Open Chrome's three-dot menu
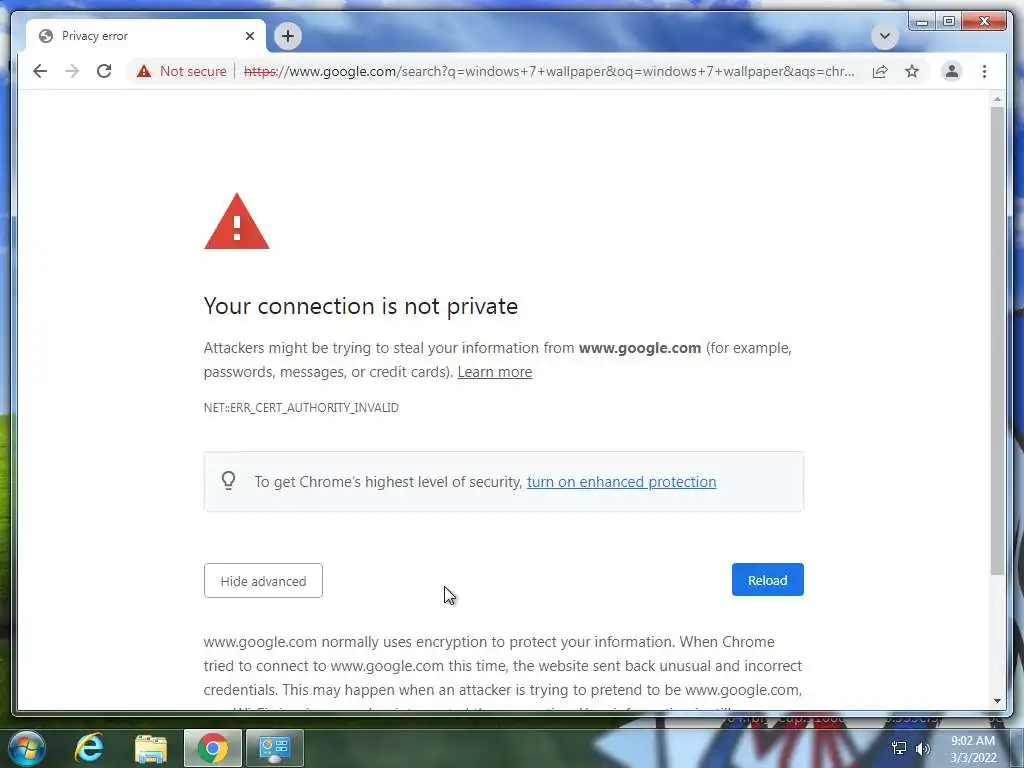The image size is (1024, 768). point(984,71)
